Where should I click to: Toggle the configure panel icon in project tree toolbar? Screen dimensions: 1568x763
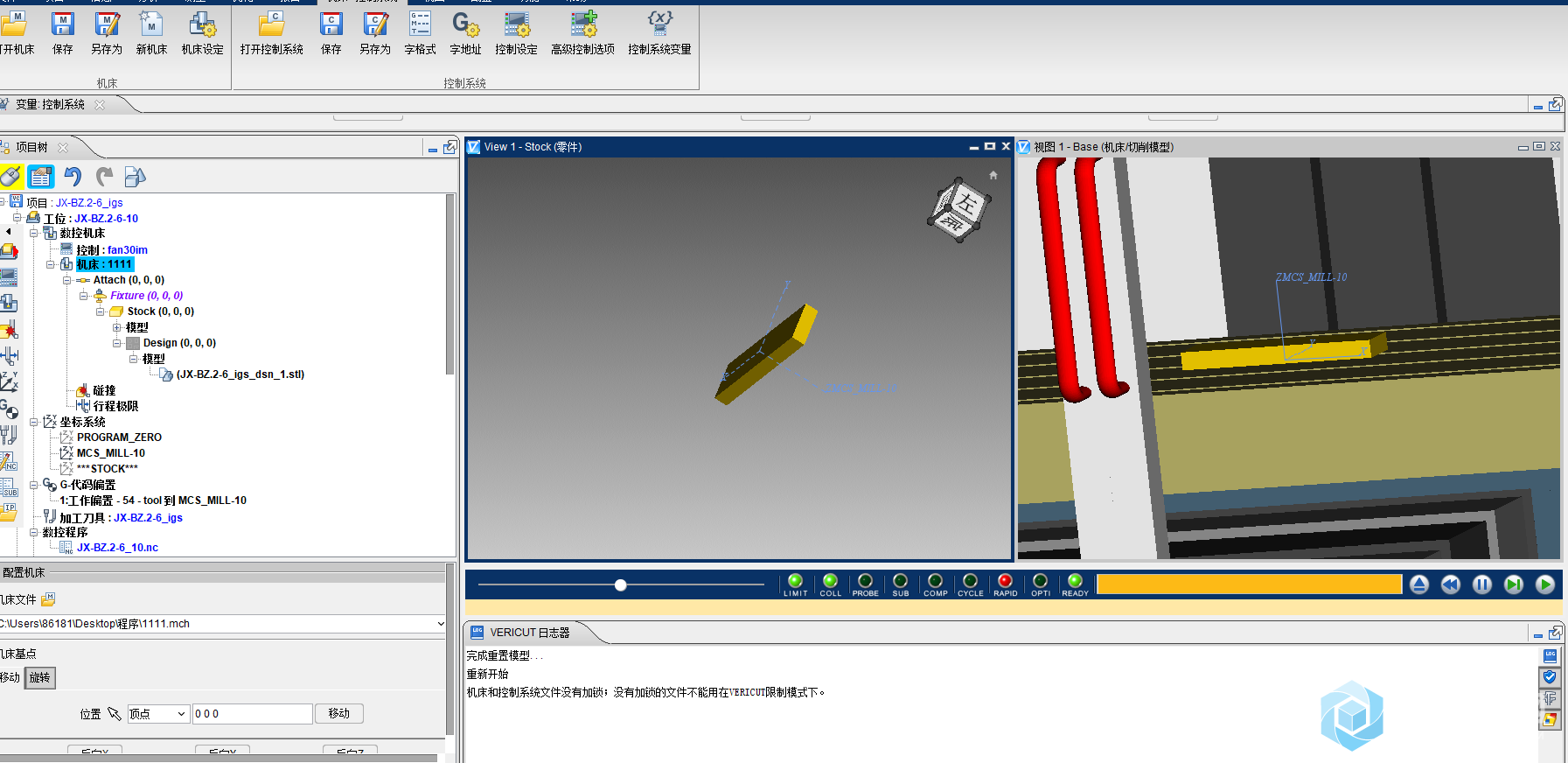click(x=41, y=177)
